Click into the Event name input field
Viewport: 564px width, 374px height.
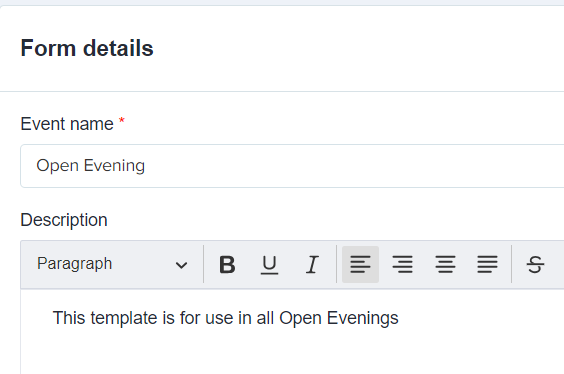pyautogui.click(x=292, y=166)
